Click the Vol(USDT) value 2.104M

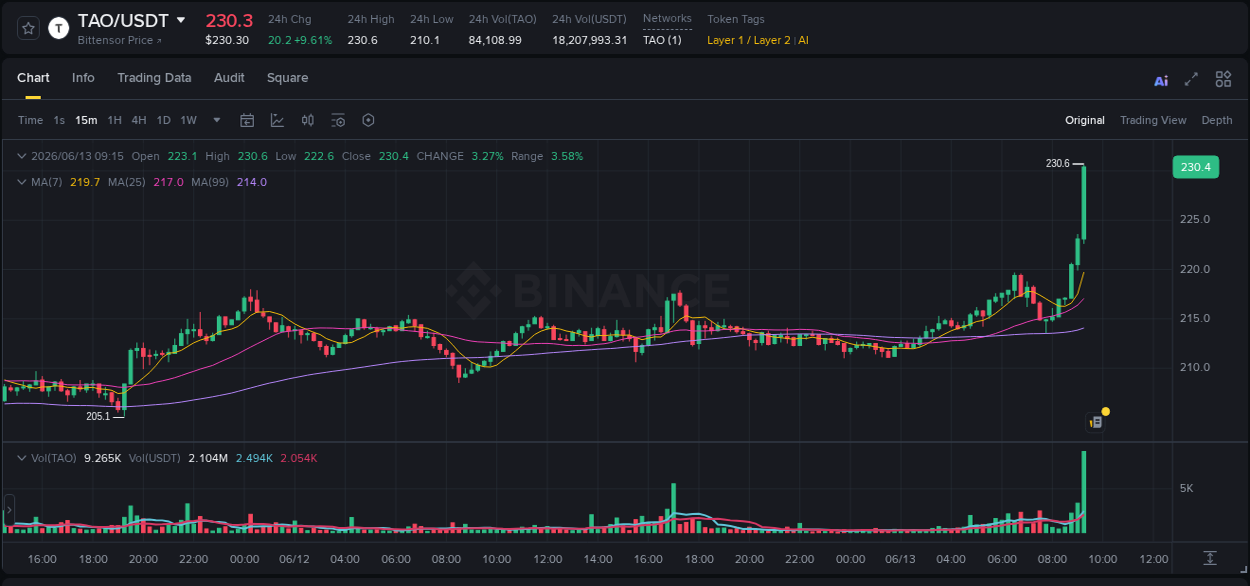click(207, 458)
